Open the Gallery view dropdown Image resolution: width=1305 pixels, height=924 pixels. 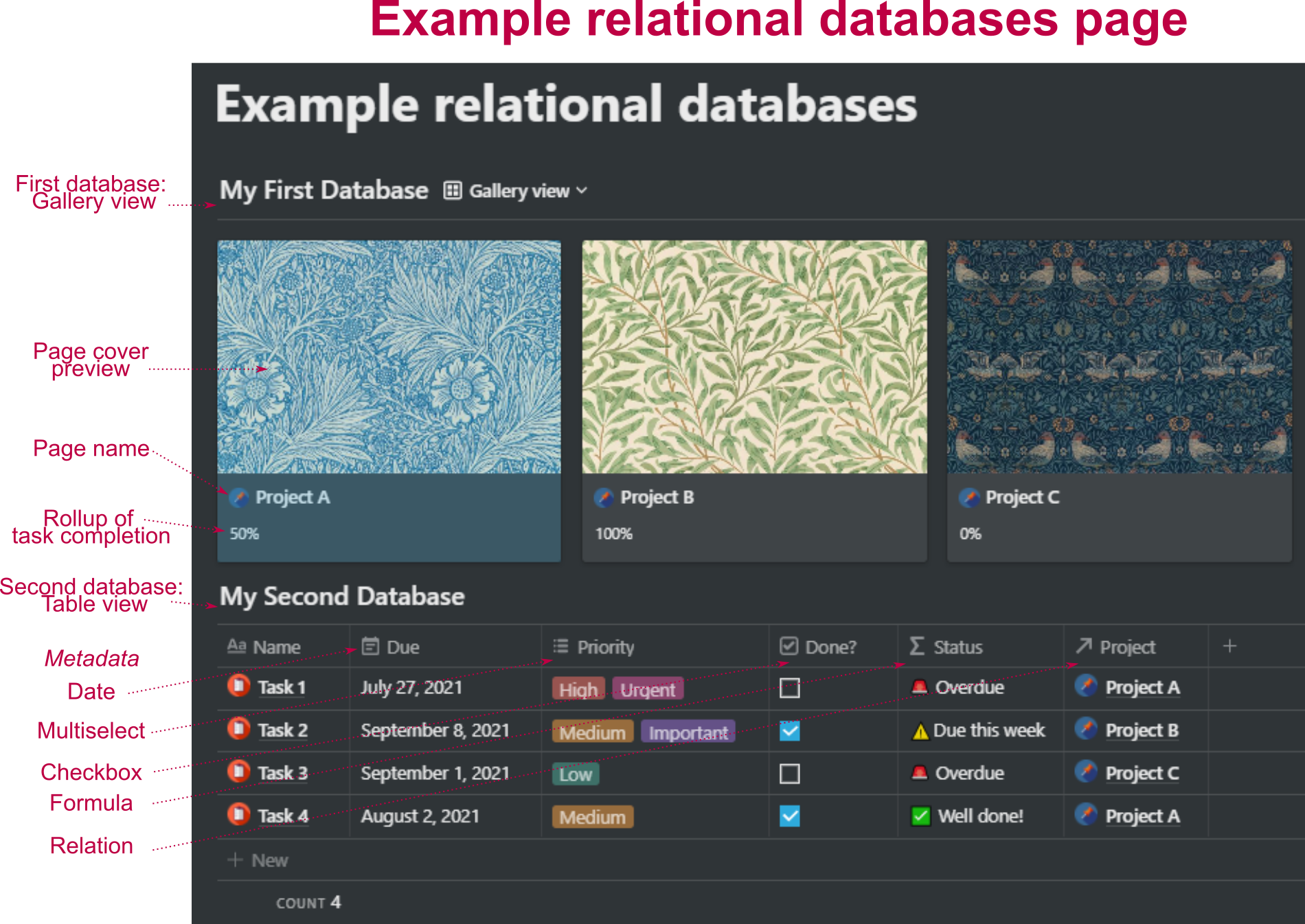(527, 191)
